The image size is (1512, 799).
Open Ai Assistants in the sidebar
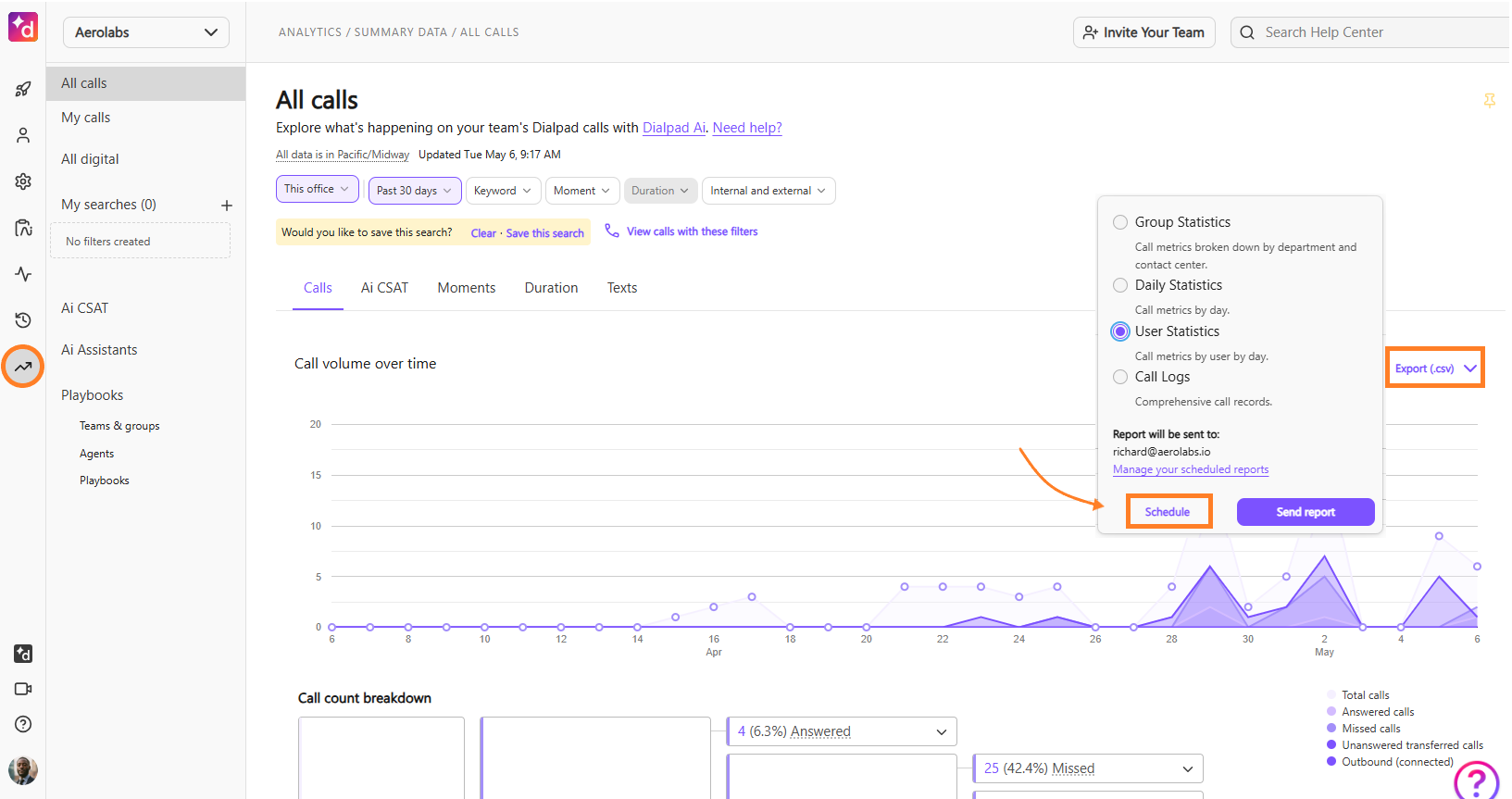[99, 350]
